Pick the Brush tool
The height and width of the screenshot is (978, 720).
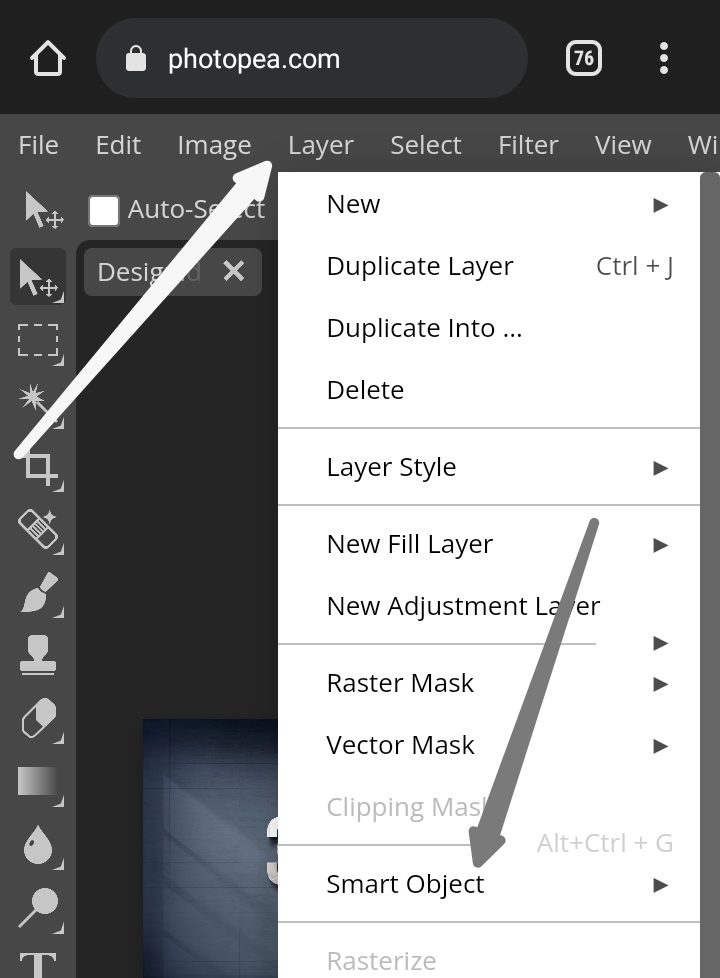coord(37,593)
